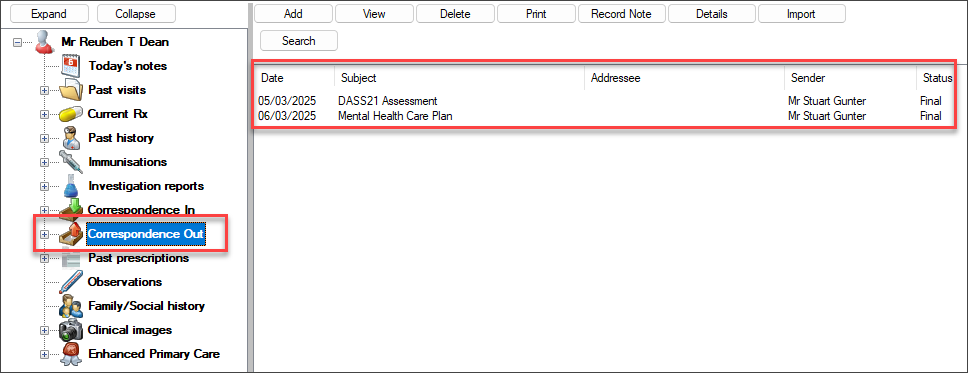Viewport: 968px width, 373px height.
Task: Expand the Past visits tree node
Action: coord(44,90)
